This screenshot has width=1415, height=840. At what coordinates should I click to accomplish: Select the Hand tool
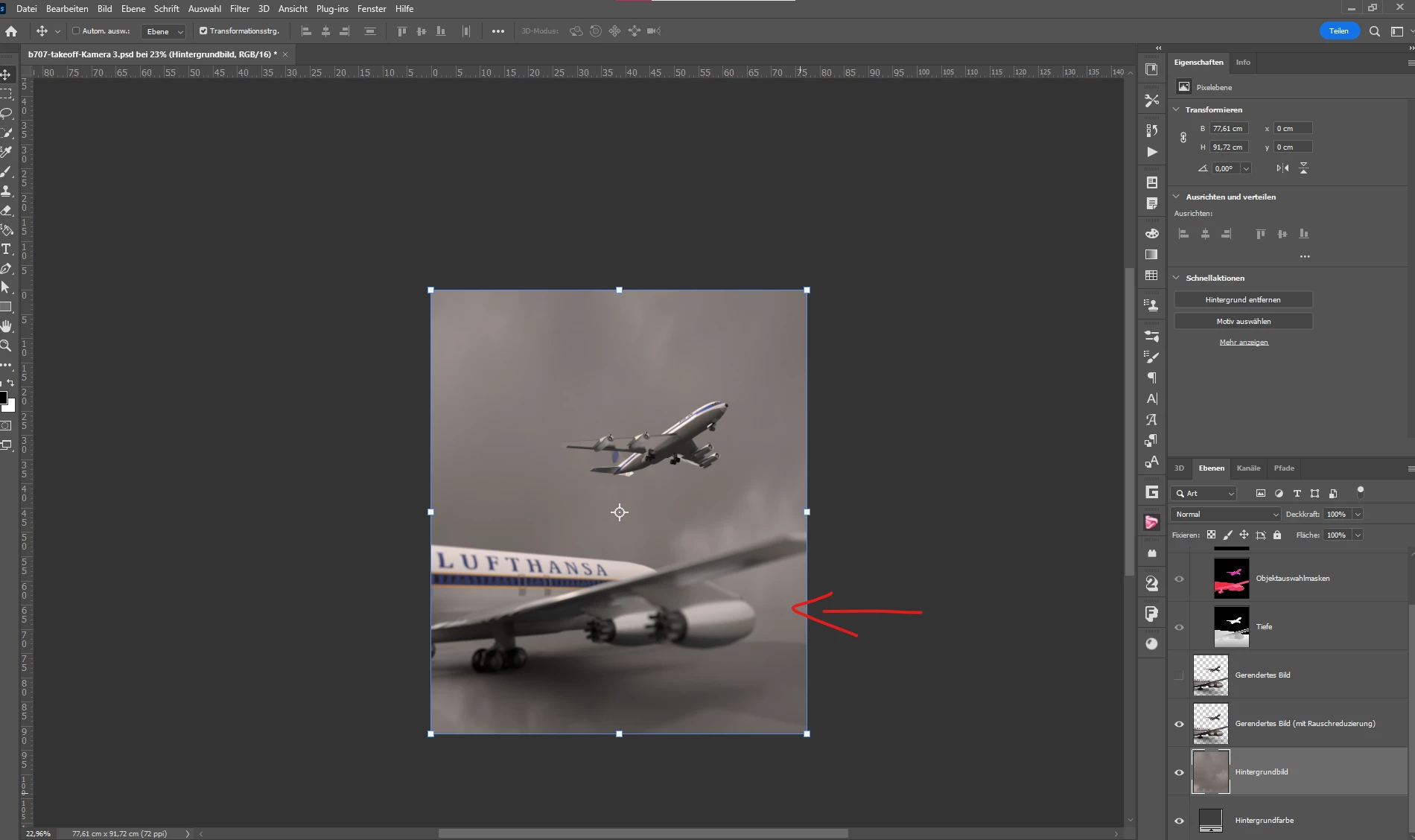tap(6, 326)
